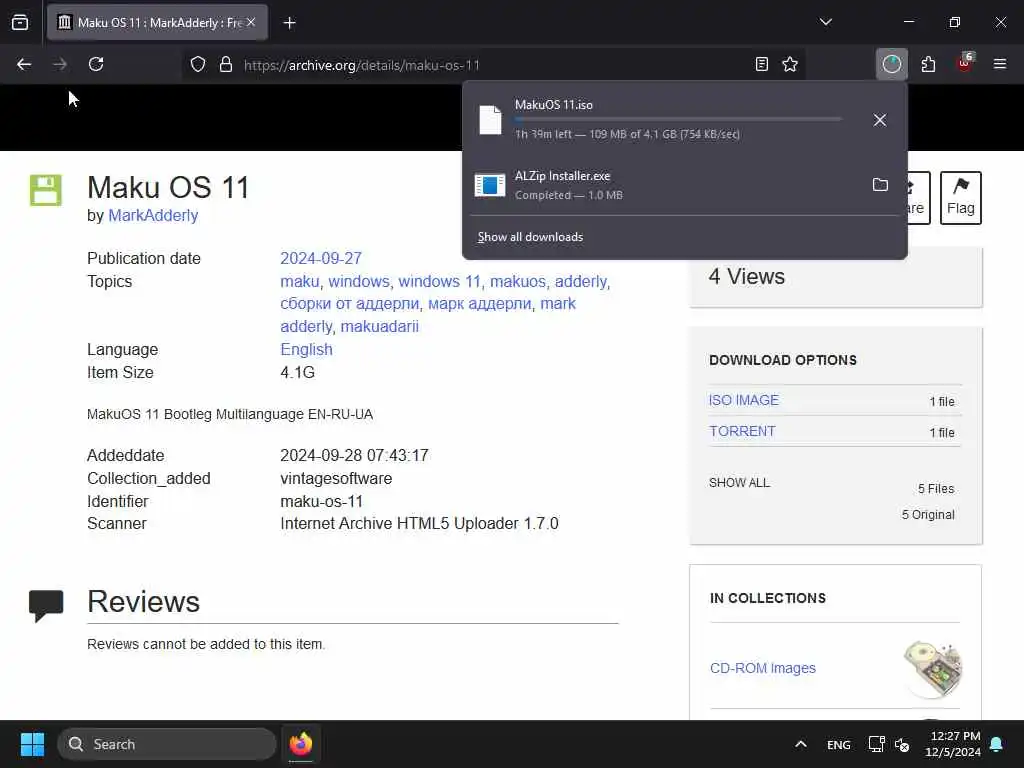The height and width of the screenshot is (768, 1024).
Task: Click the Reviews speech bubble icon
Action: coord(46,605)
